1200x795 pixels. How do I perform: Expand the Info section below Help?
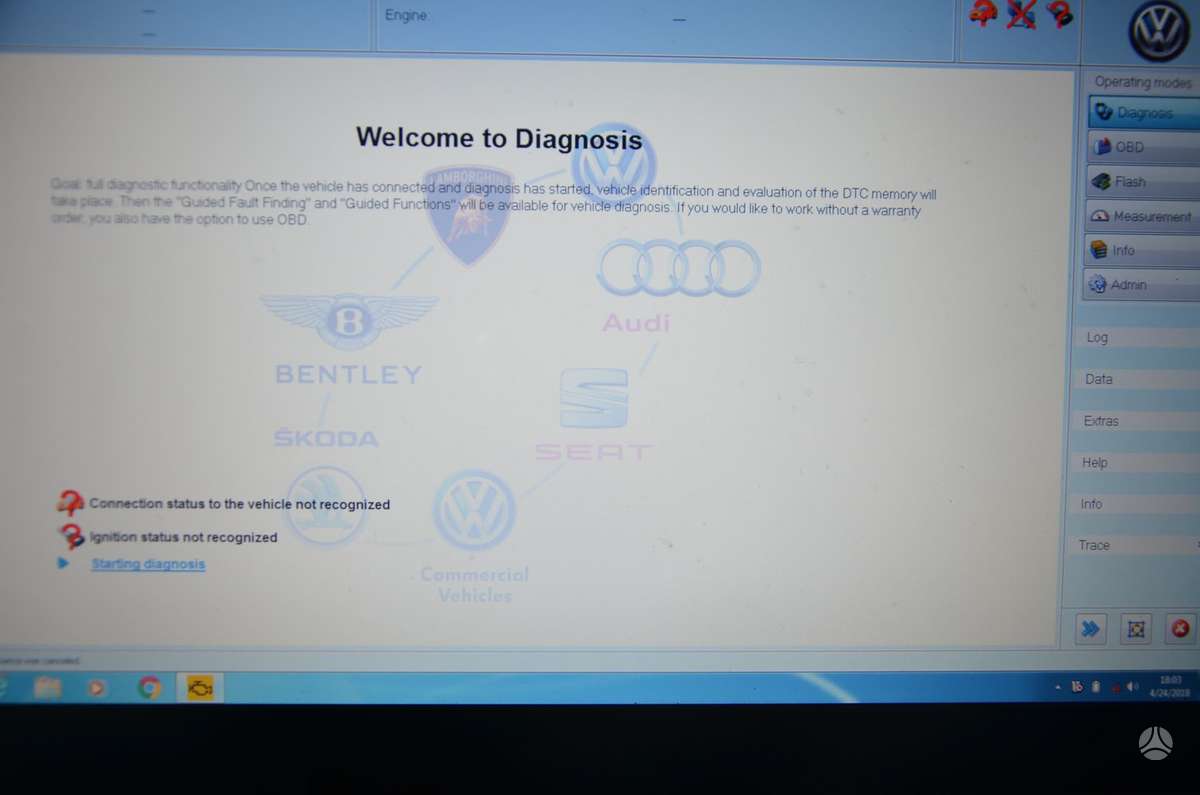point(1133,504)
